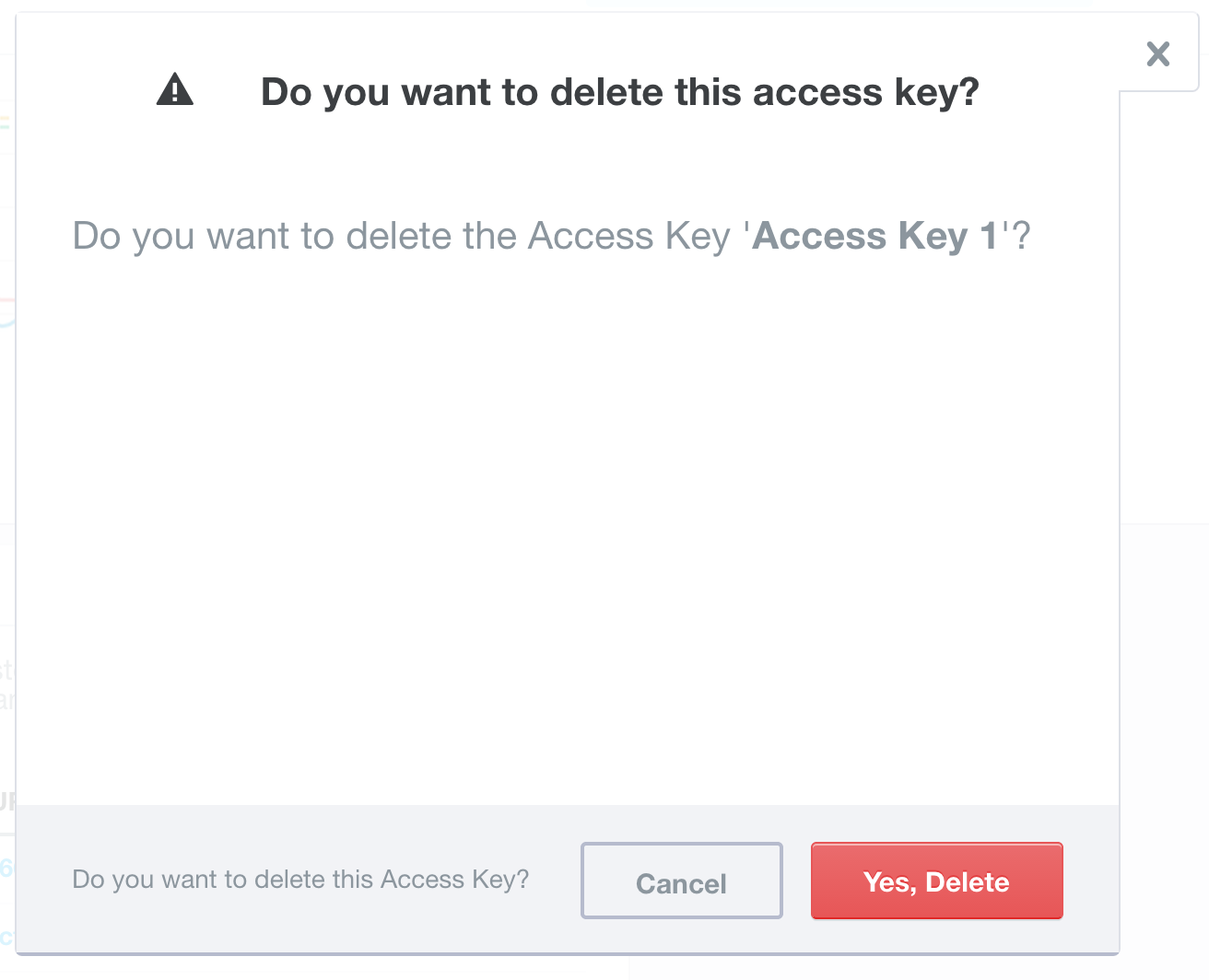Click the faded background below the close tab
This screenshot has height=980, width=1209.
point(1164,304)
